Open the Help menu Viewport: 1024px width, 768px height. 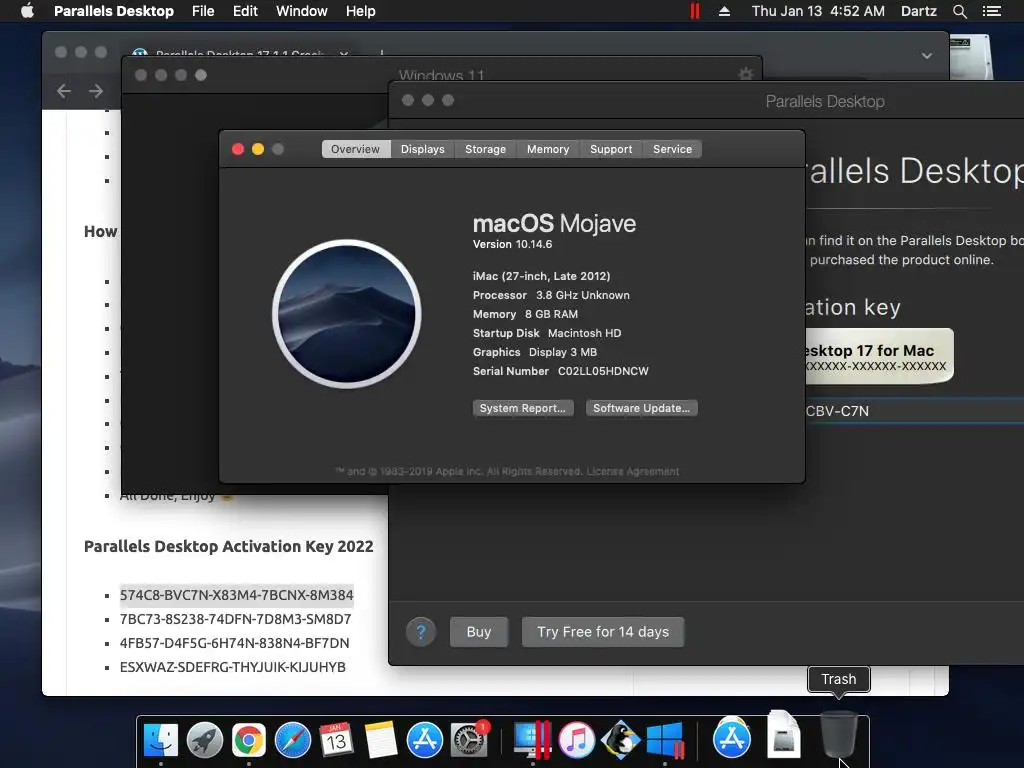coord(360,11)
